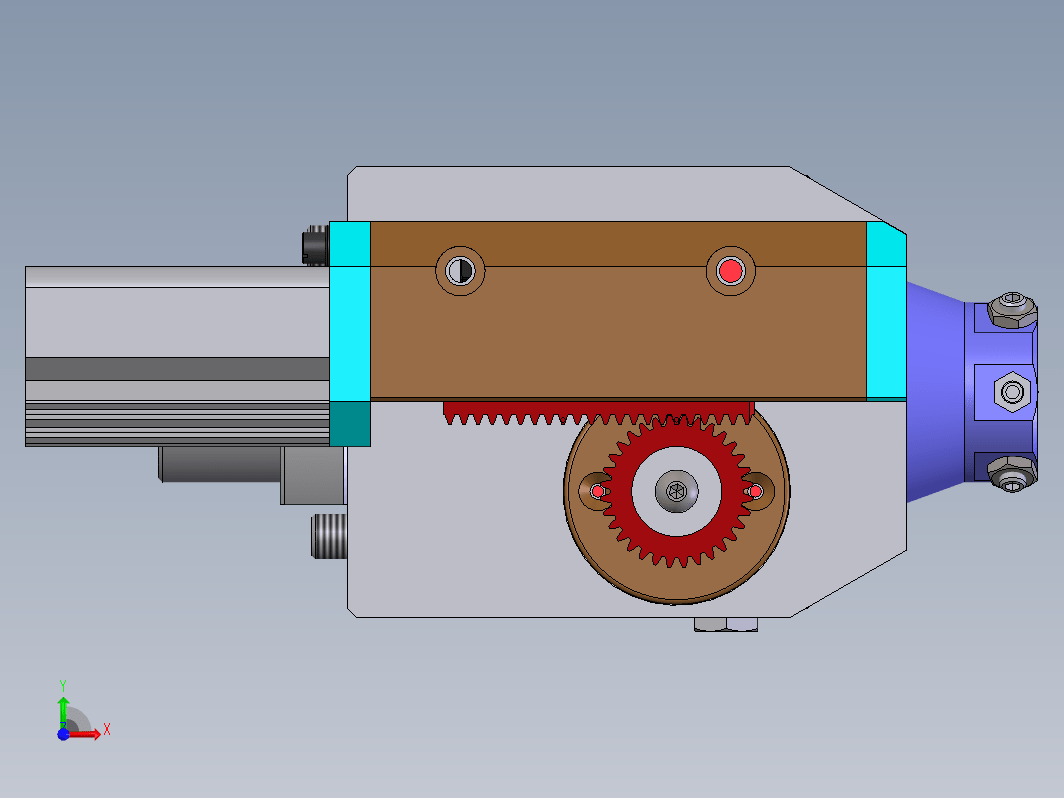Select the dark teal lower section of left cap

[x=349, y=423]
